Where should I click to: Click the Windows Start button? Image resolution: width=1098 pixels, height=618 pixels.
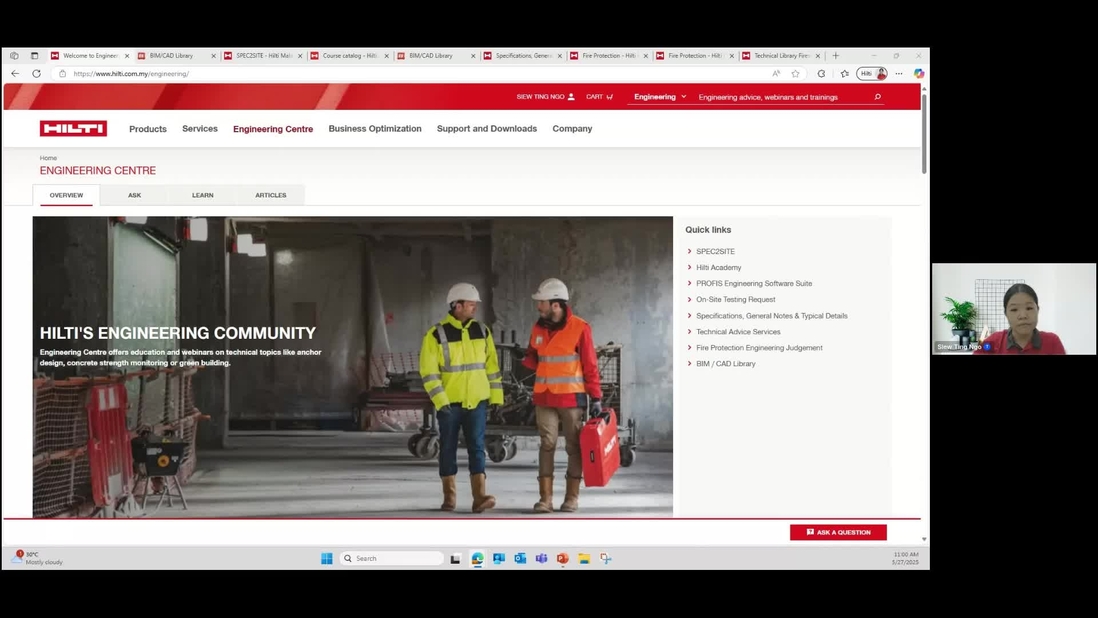327,558
